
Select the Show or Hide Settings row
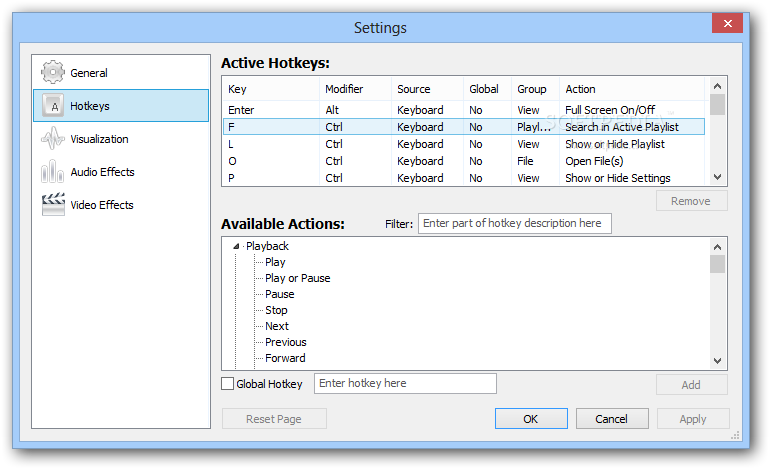(x=464, y=178)
